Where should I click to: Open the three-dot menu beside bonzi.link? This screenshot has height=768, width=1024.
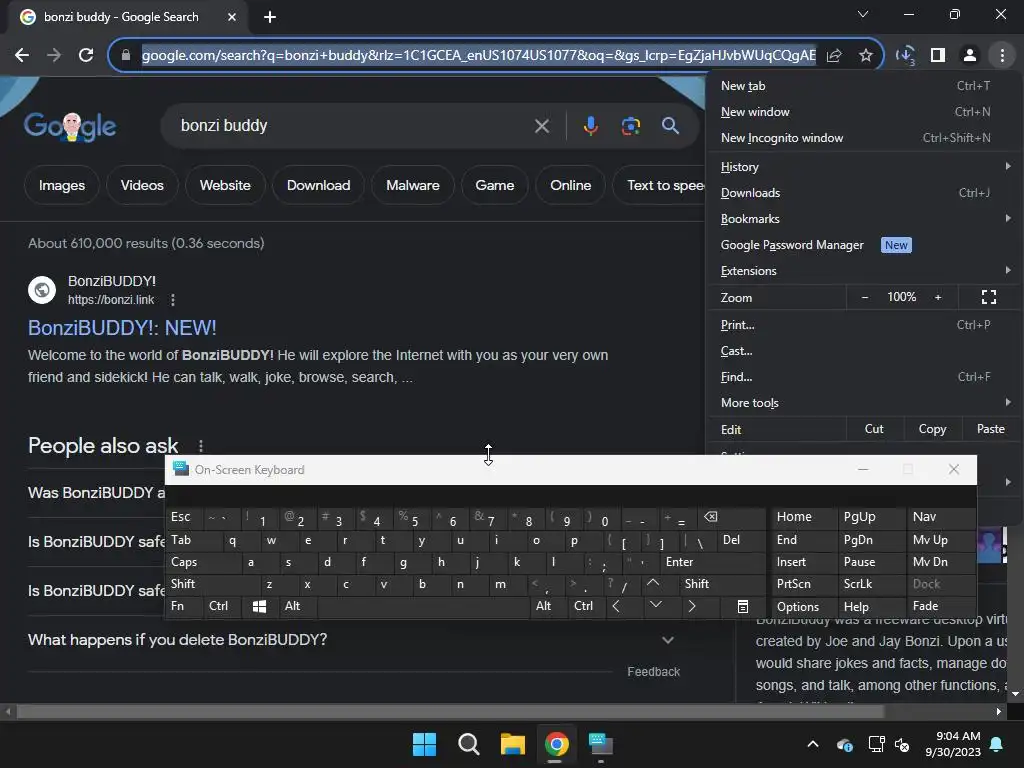coord(172,300)
